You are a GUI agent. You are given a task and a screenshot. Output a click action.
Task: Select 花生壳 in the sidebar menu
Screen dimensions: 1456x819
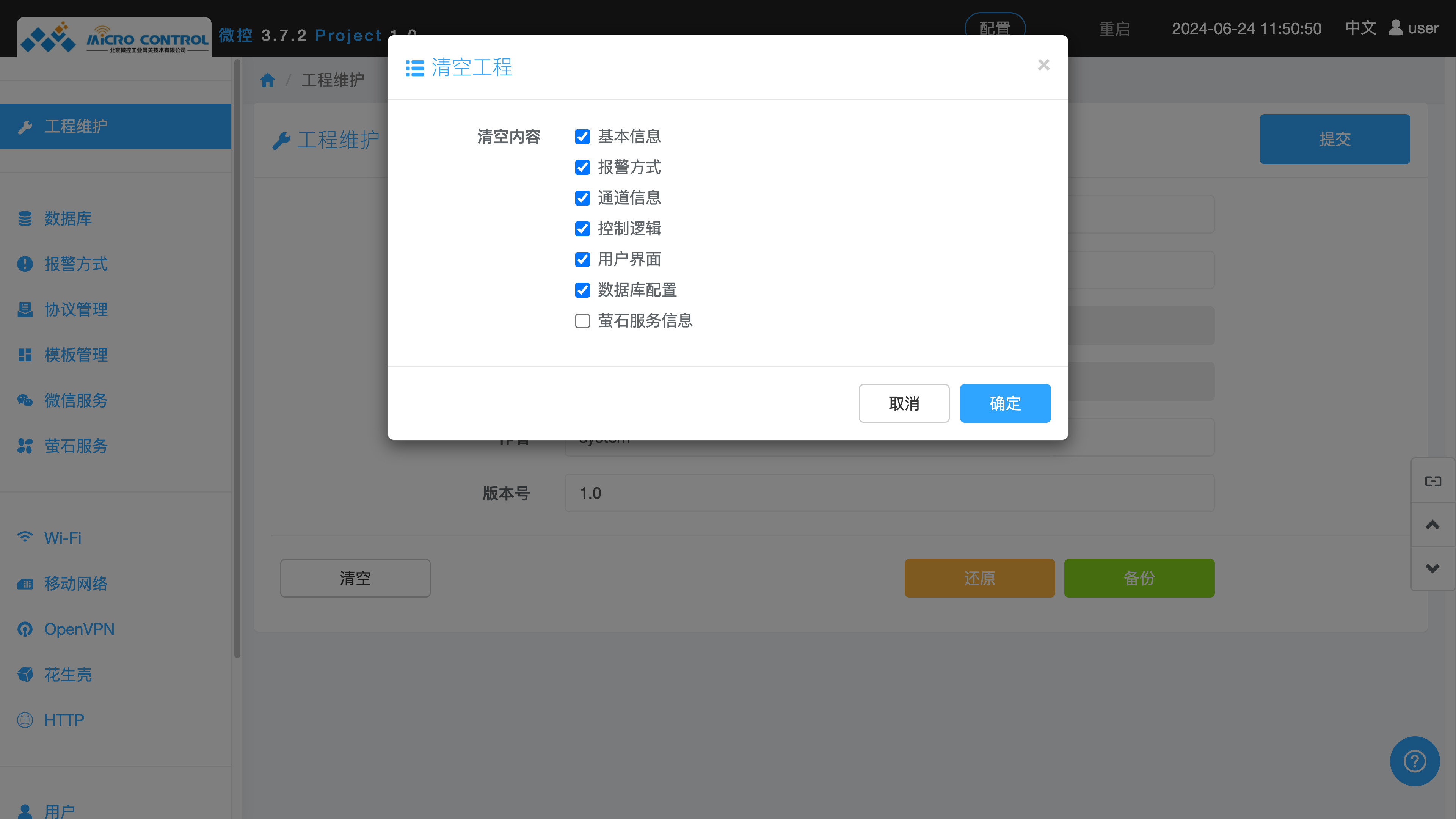coord(68,674)
